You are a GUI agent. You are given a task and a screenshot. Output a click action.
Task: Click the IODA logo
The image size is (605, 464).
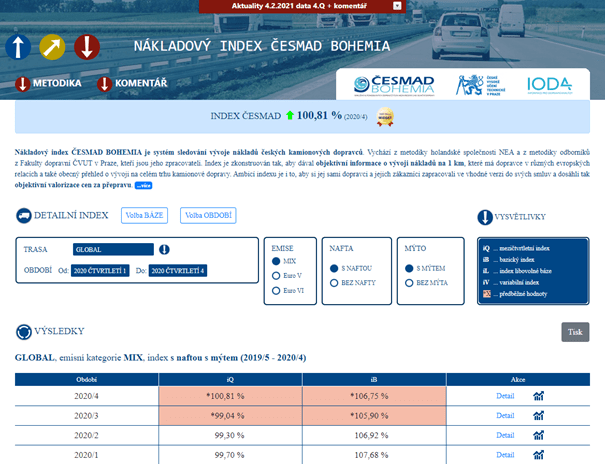click(x=549, y=85)
